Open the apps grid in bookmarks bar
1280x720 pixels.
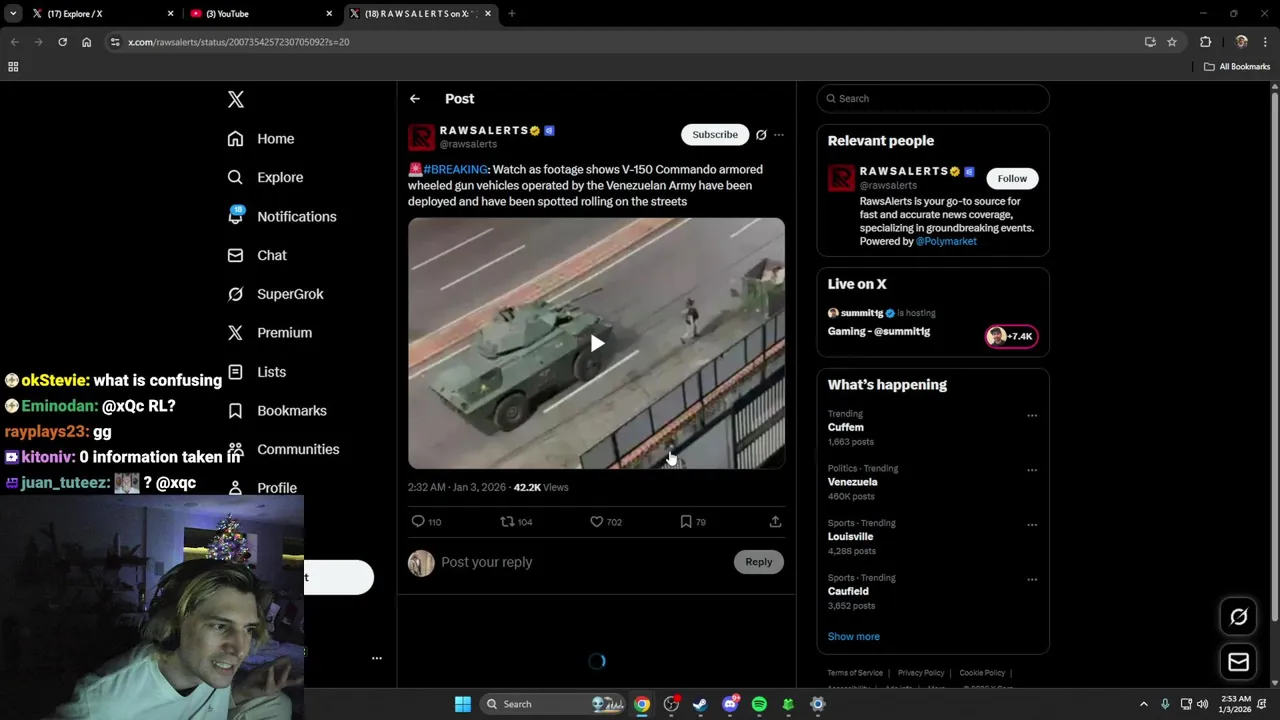(x=13, y=67)
